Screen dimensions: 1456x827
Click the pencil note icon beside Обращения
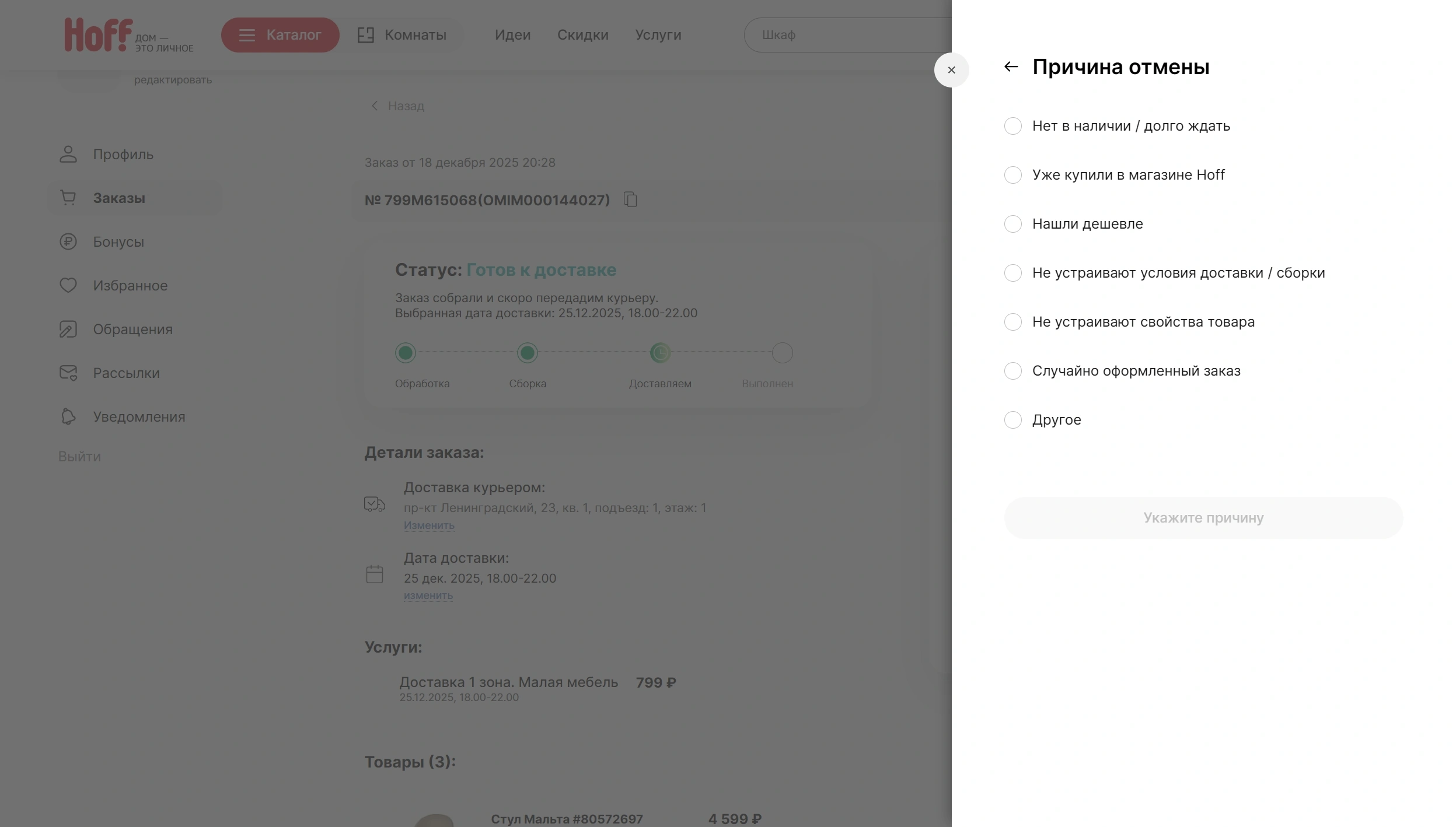(68, 329)
